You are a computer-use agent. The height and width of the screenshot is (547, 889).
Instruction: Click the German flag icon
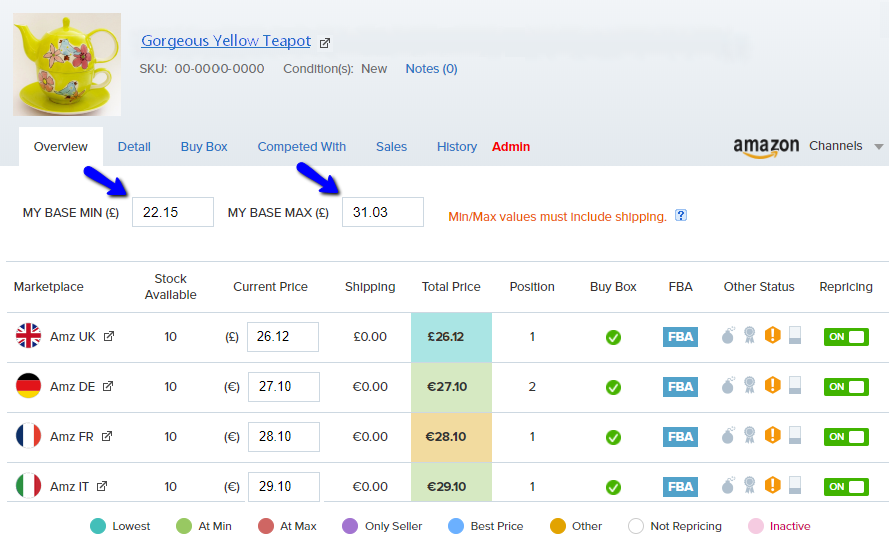28,385
